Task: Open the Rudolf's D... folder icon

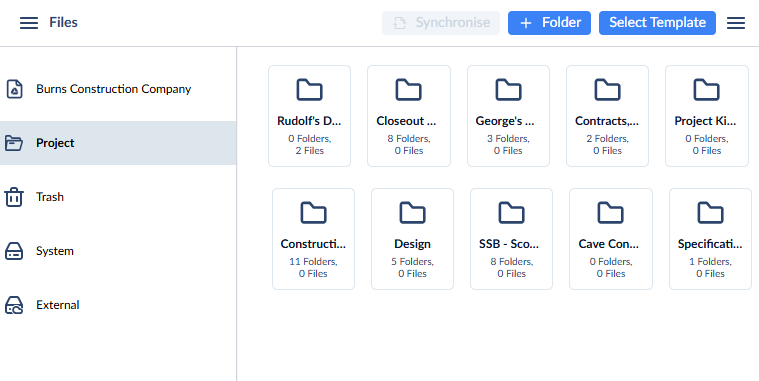Action: pyautogui.click(x=309, y=90)
